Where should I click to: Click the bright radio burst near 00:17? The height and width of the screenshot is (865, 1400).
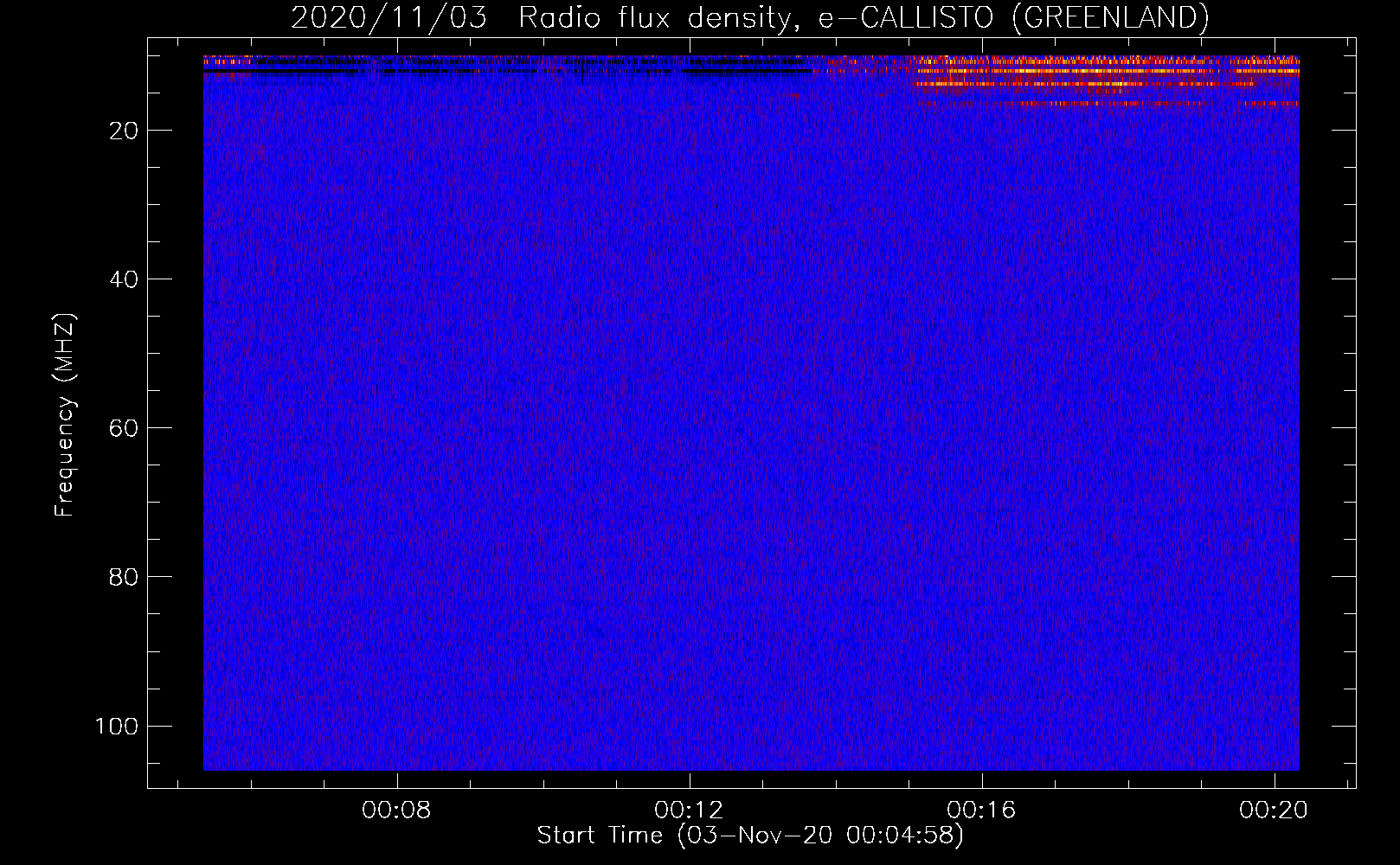[x=1108, y=80]
